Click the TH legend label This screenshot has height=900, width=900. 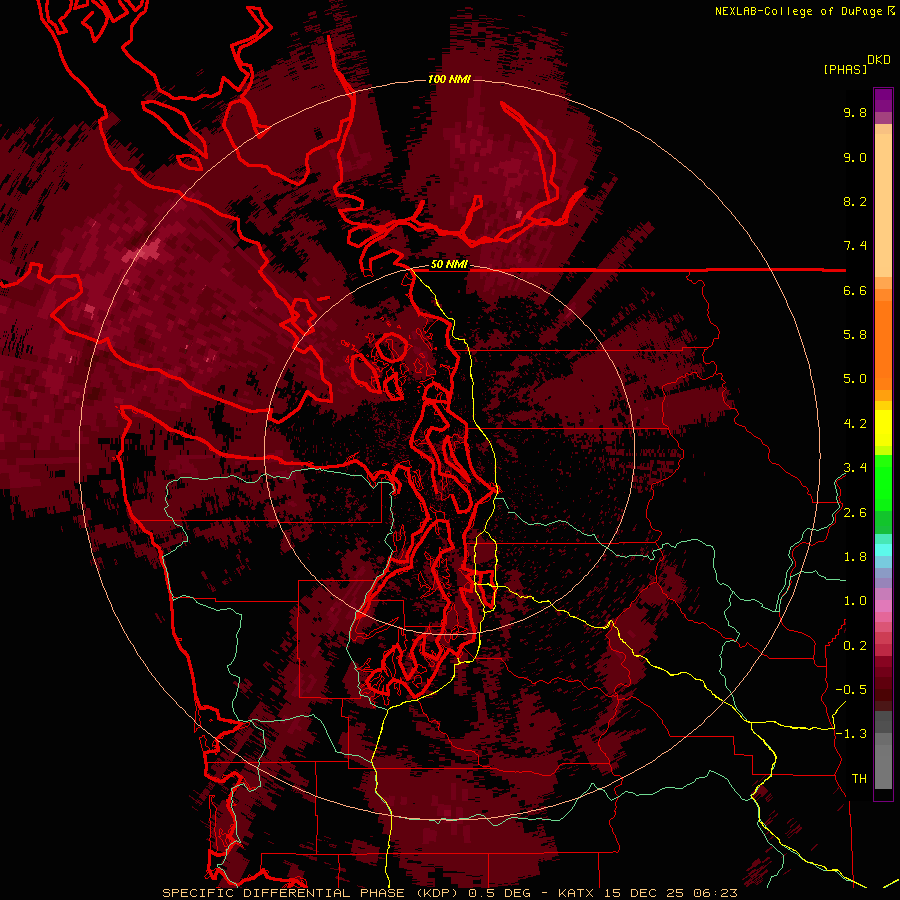tap(859, 779)
